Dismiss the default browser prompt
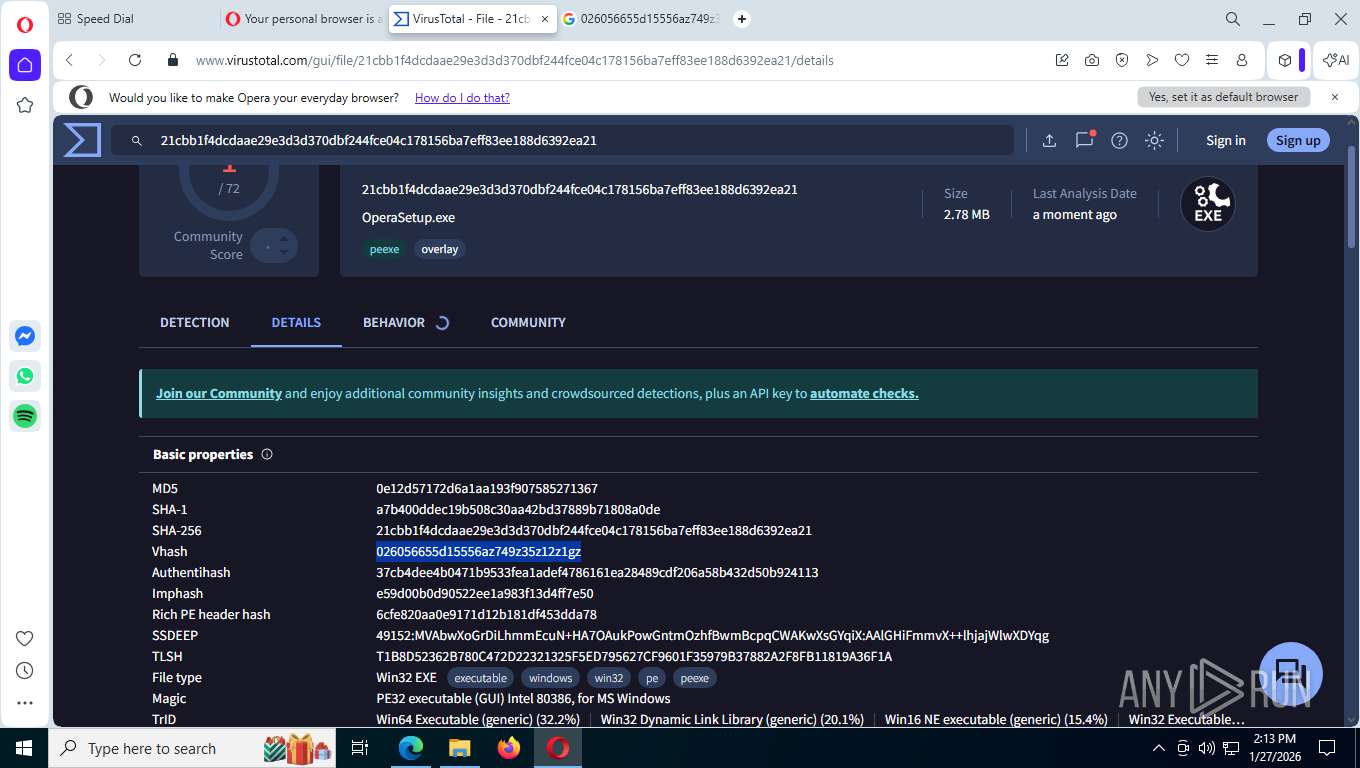The height and width of the screenshot is (768, 1360). (1334, 97)
